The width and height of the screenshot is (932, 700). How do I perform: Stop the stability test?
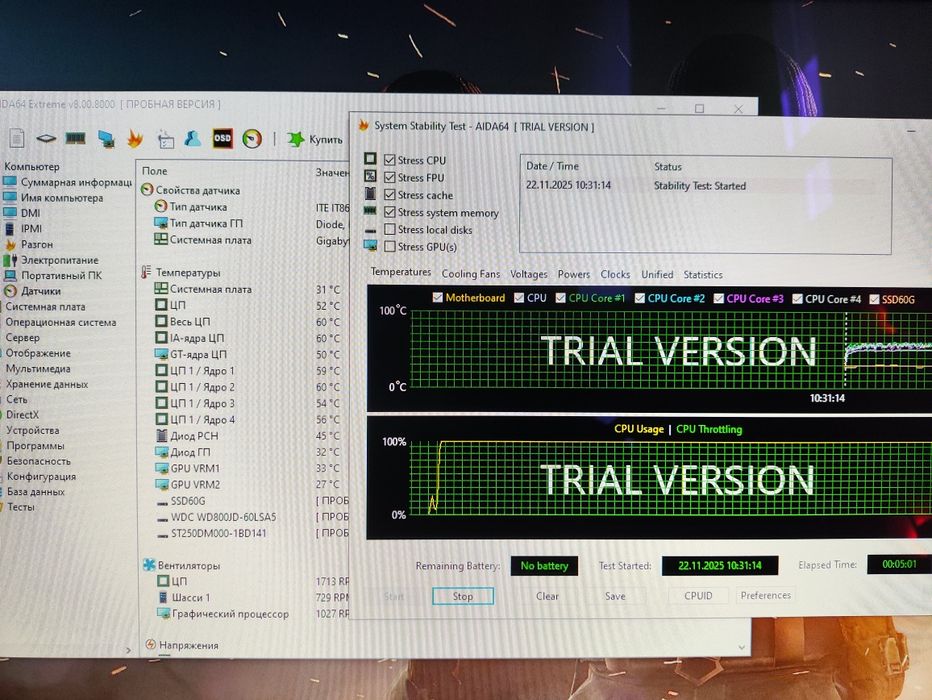click(x=463, y=596)
